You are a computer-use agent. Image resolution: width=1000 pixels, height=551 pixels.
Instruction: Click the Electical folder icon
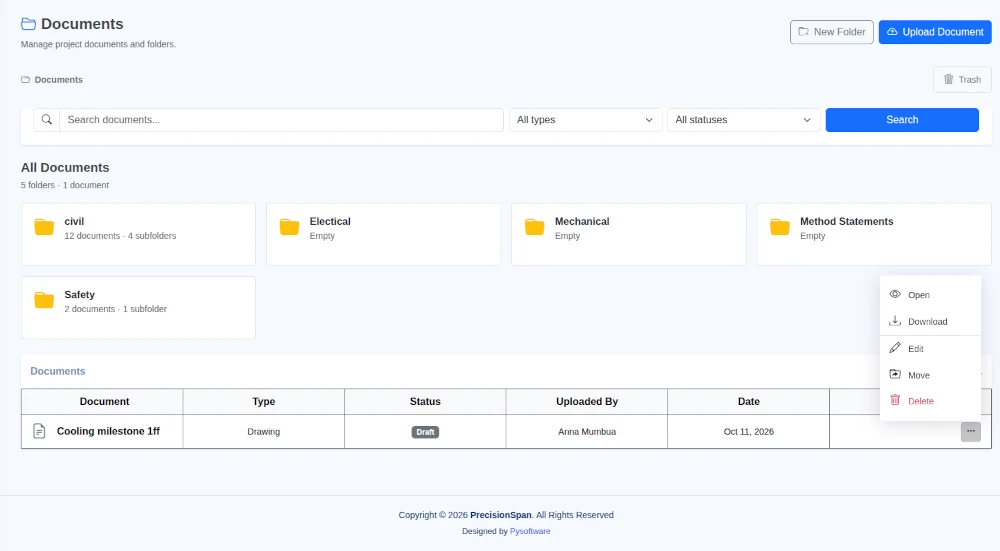289,227
